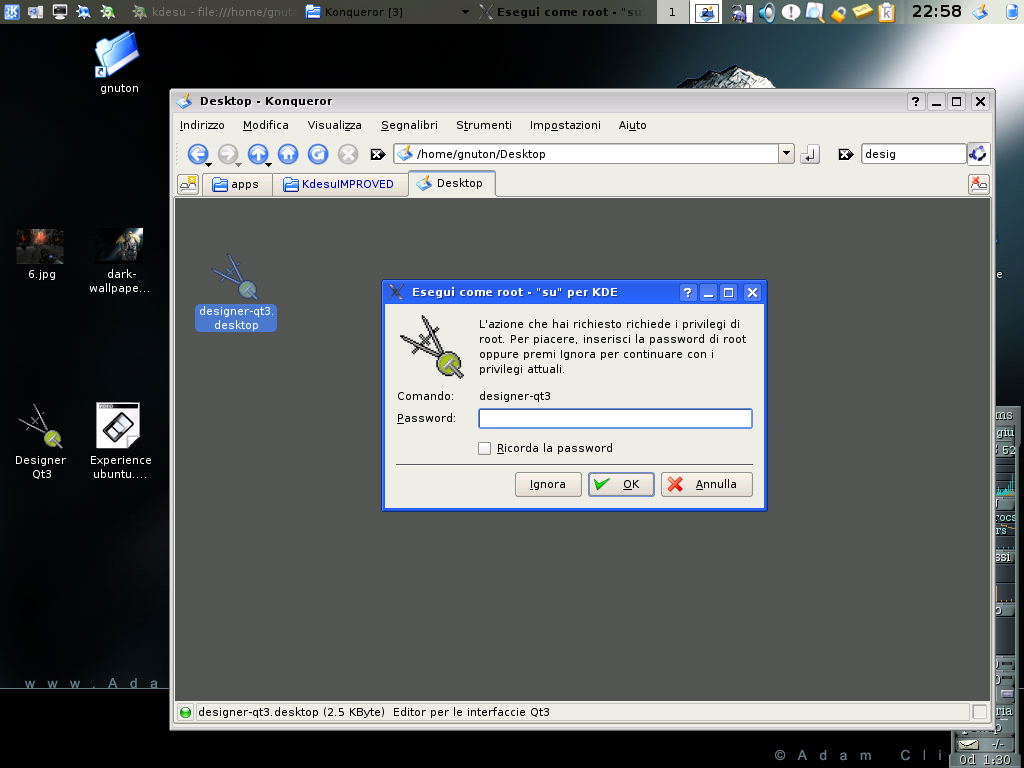The width and height of the screenshot is (1024, 768).
Task: Open the KDE K menu
Action: (11, 11)
